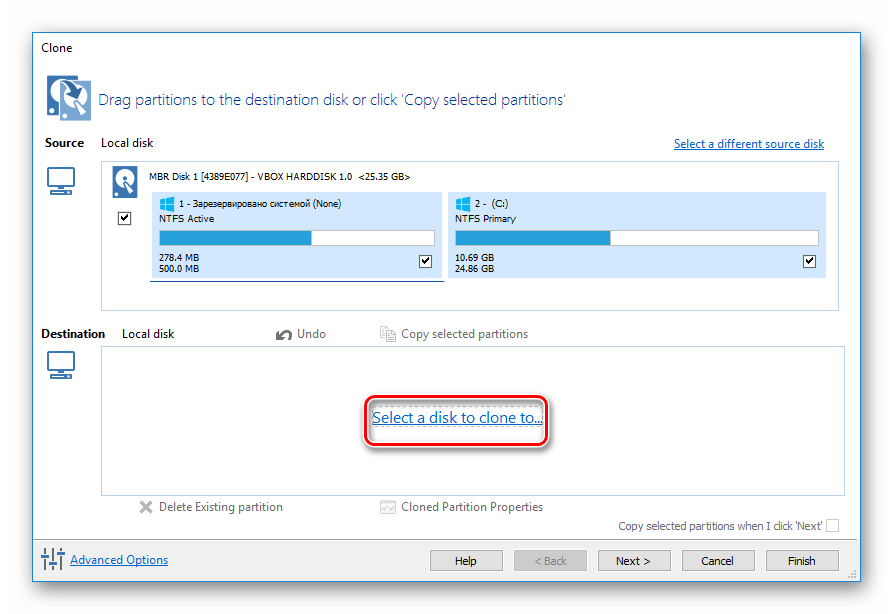
Task: Click the C: partition usage bar
Action: (636, 238)
